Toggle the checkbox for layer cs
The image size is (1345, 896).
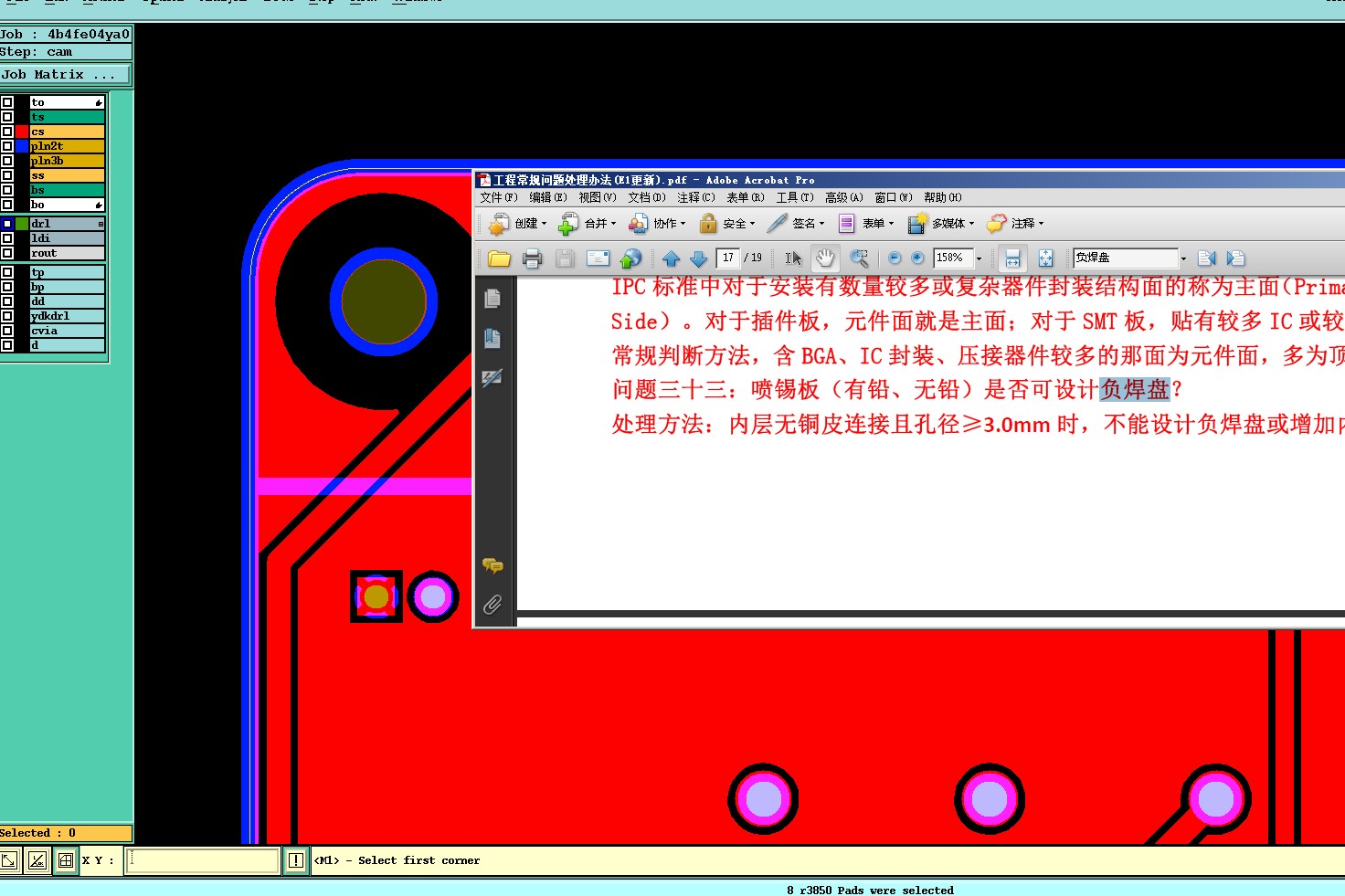click(x=7, y=132)
